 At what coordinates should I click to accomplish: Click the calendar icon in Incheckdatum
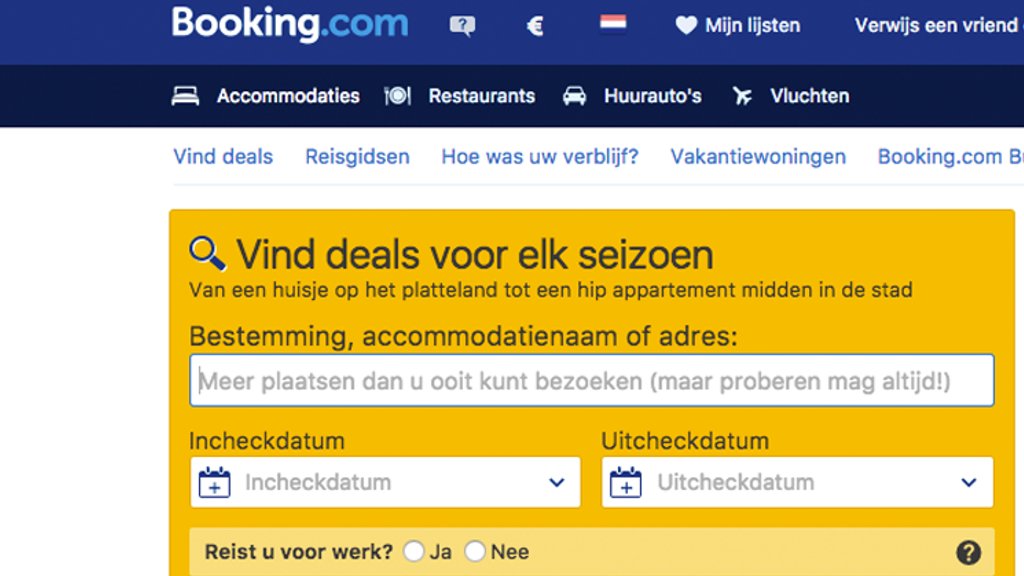pyautogui.click(x=215, y=483)
